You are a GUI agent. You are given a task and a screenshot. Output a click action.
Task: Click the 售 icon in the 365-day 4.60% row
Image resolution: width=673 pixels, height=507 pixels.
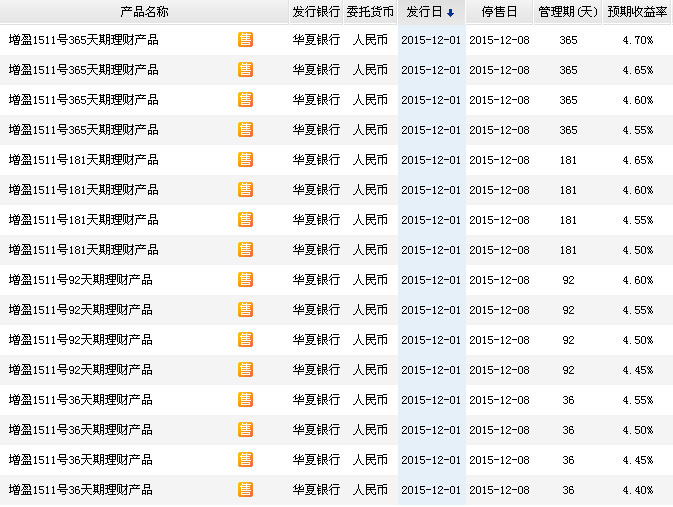(246, 100)
